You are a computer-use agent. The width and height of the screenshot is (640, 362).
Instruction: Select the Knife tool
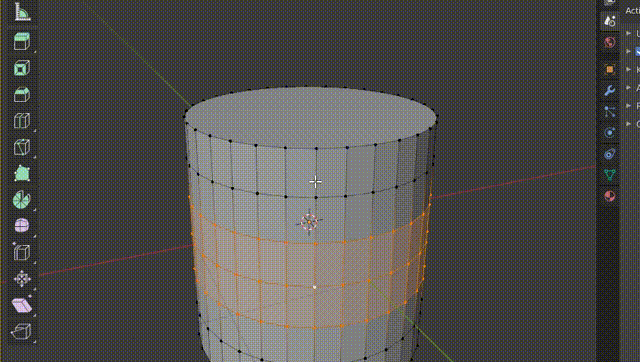pyautogui.click(x=22, y=147)
